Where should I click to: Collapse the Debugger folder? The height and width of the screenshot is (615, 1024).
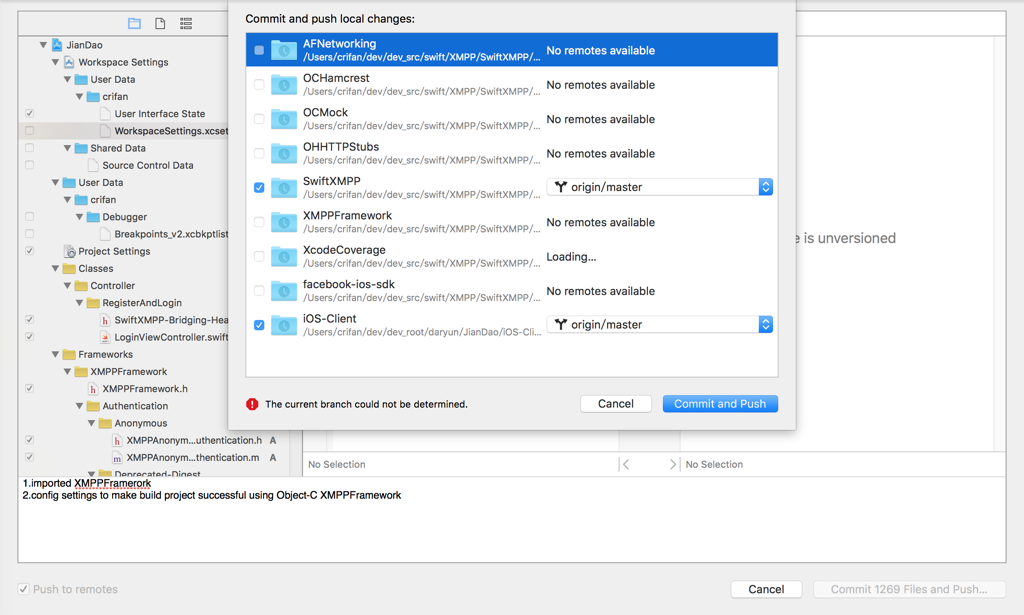[x=79, y=217]
